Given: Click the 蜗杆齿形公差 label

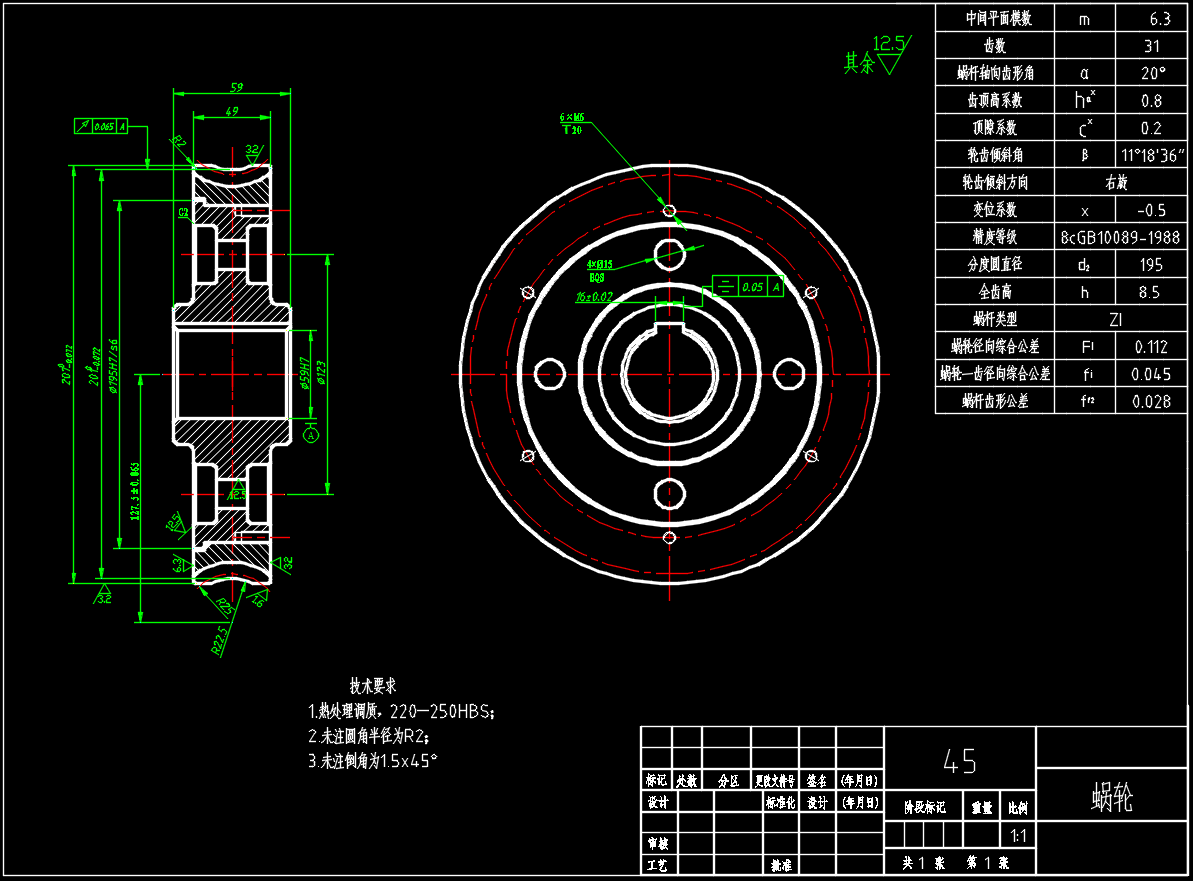Looking at the screenshot, I should pyautogui.click(x=995, y=401).
